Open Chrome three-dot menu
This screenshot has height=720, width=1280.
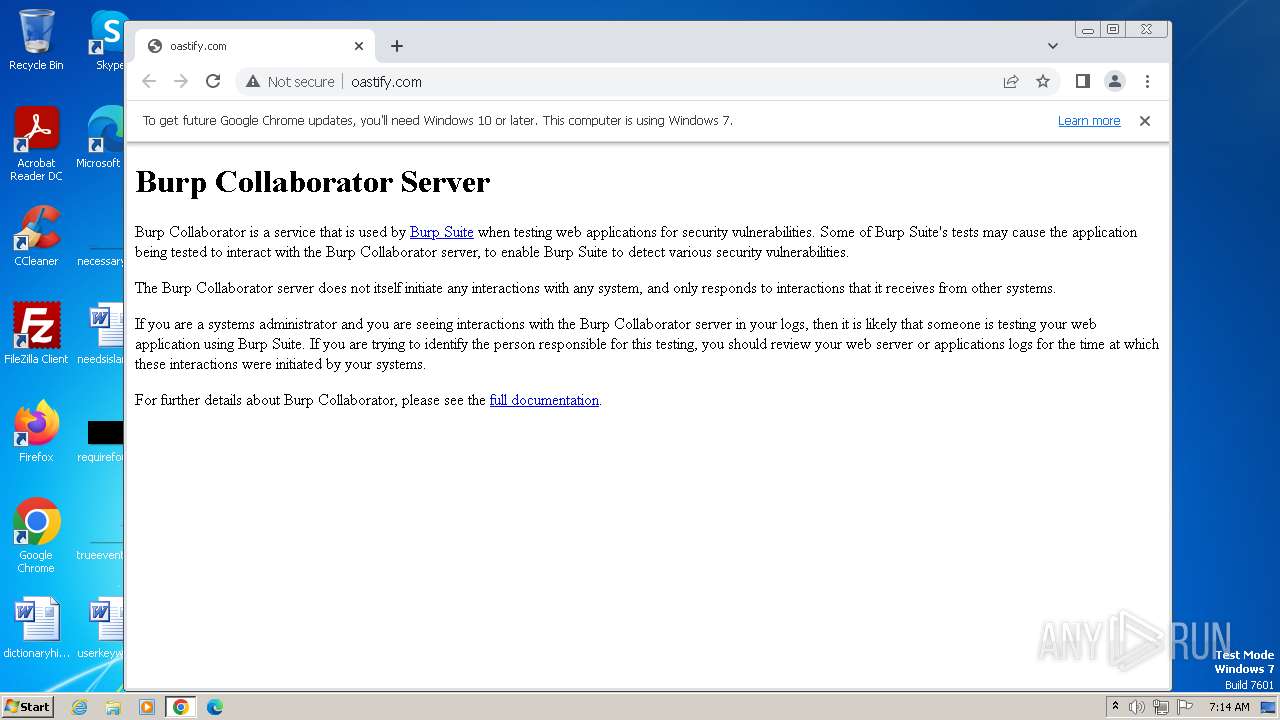pos(1147,82)
